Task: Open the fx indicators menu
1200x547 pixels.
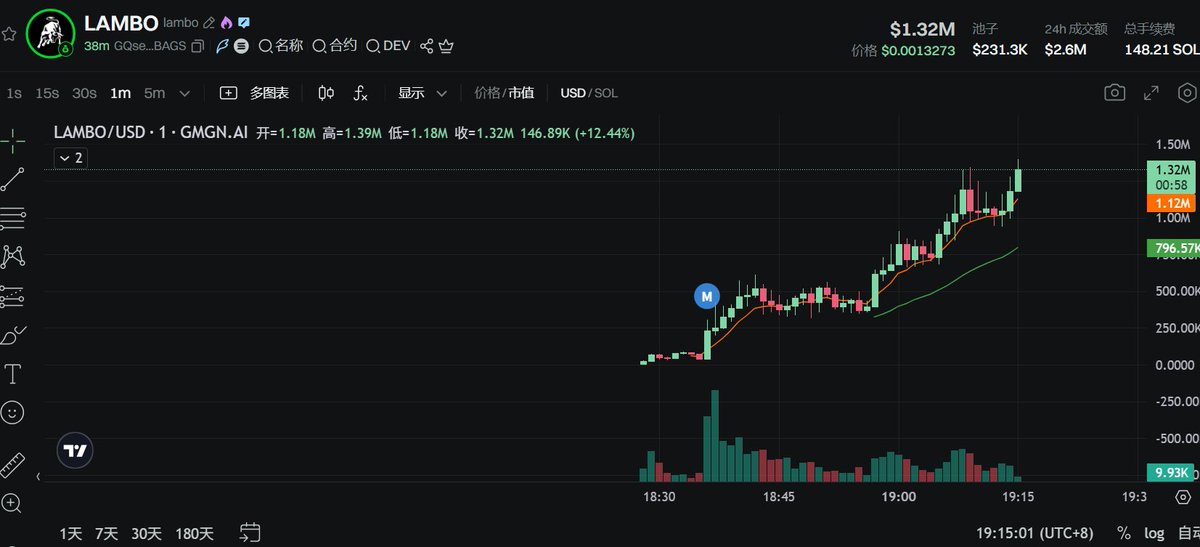Action: pos(361,93)
